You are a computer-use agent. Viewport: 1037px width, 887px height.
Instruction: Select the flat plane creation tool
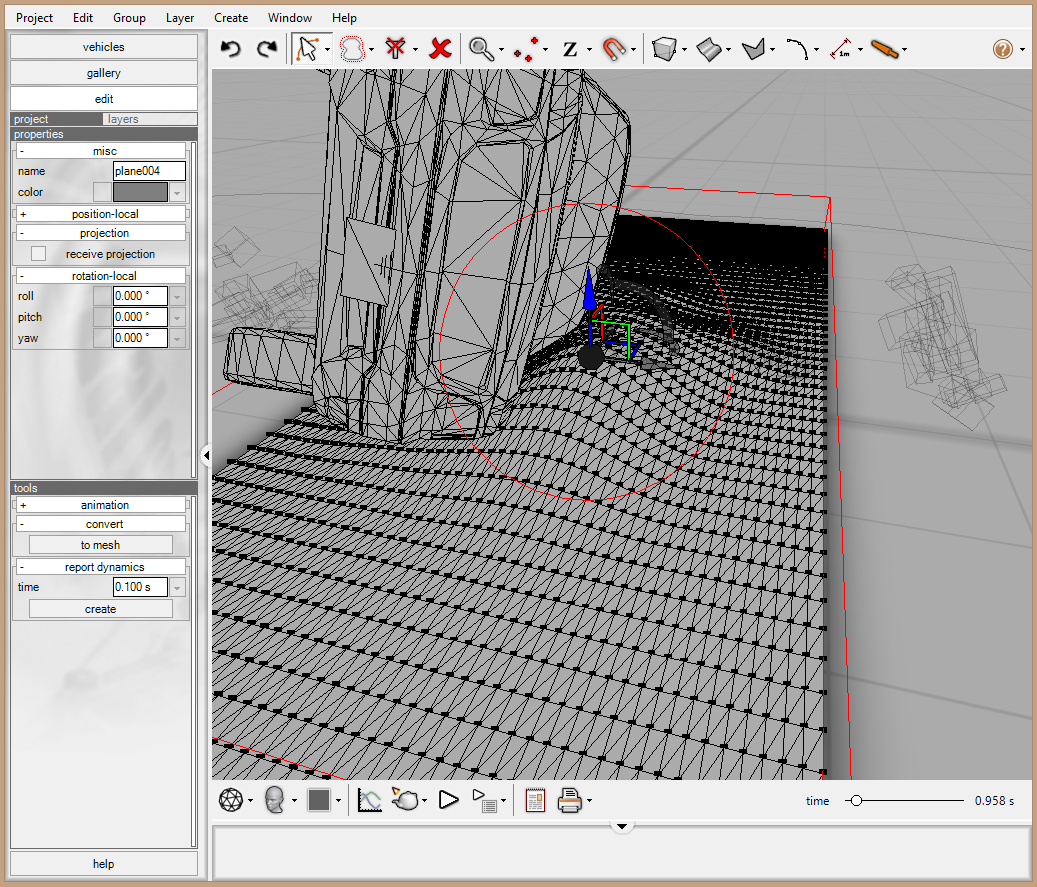(709, 49)
